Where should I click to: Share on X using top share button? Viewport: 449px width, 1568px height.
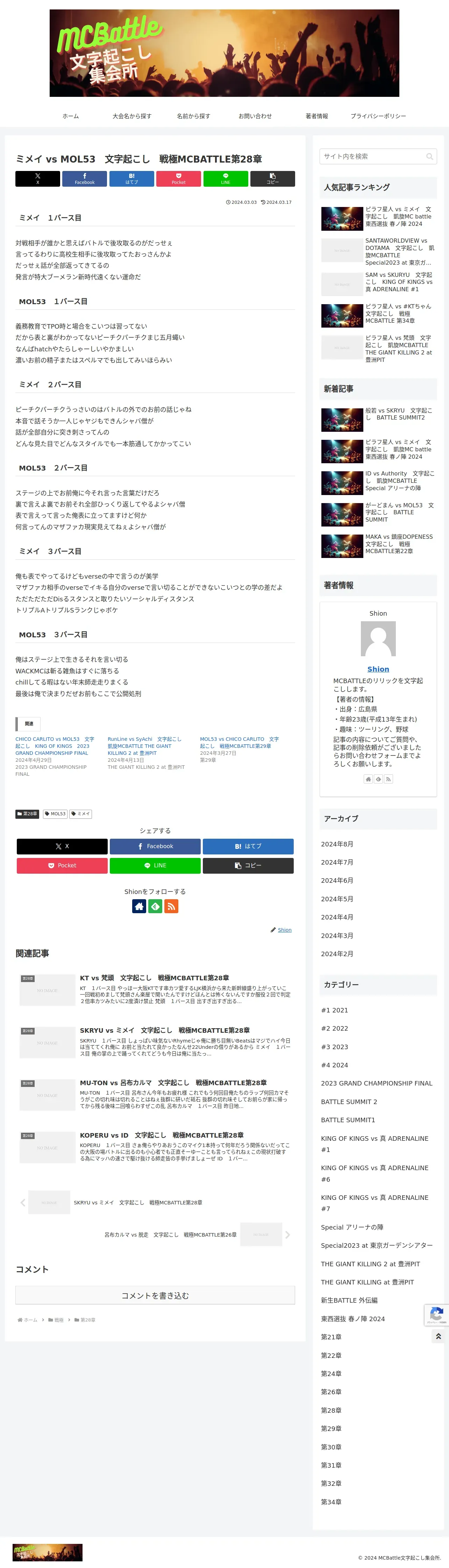click(x=38, y=178)
